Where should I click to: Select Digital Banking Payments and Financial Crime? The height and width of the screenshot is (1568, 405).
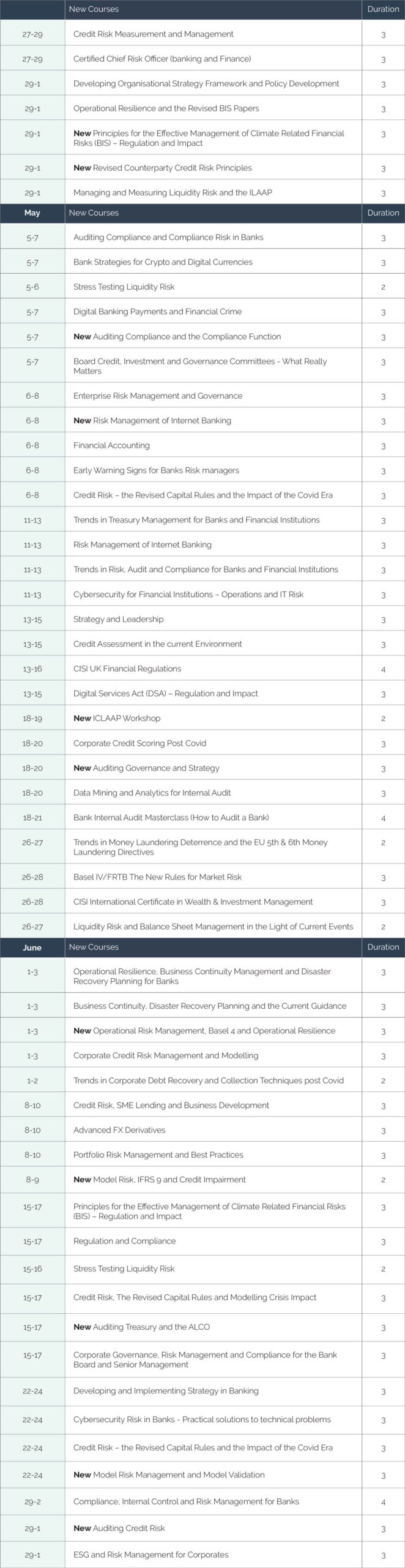pyautogui.click(x=157, y=312)
